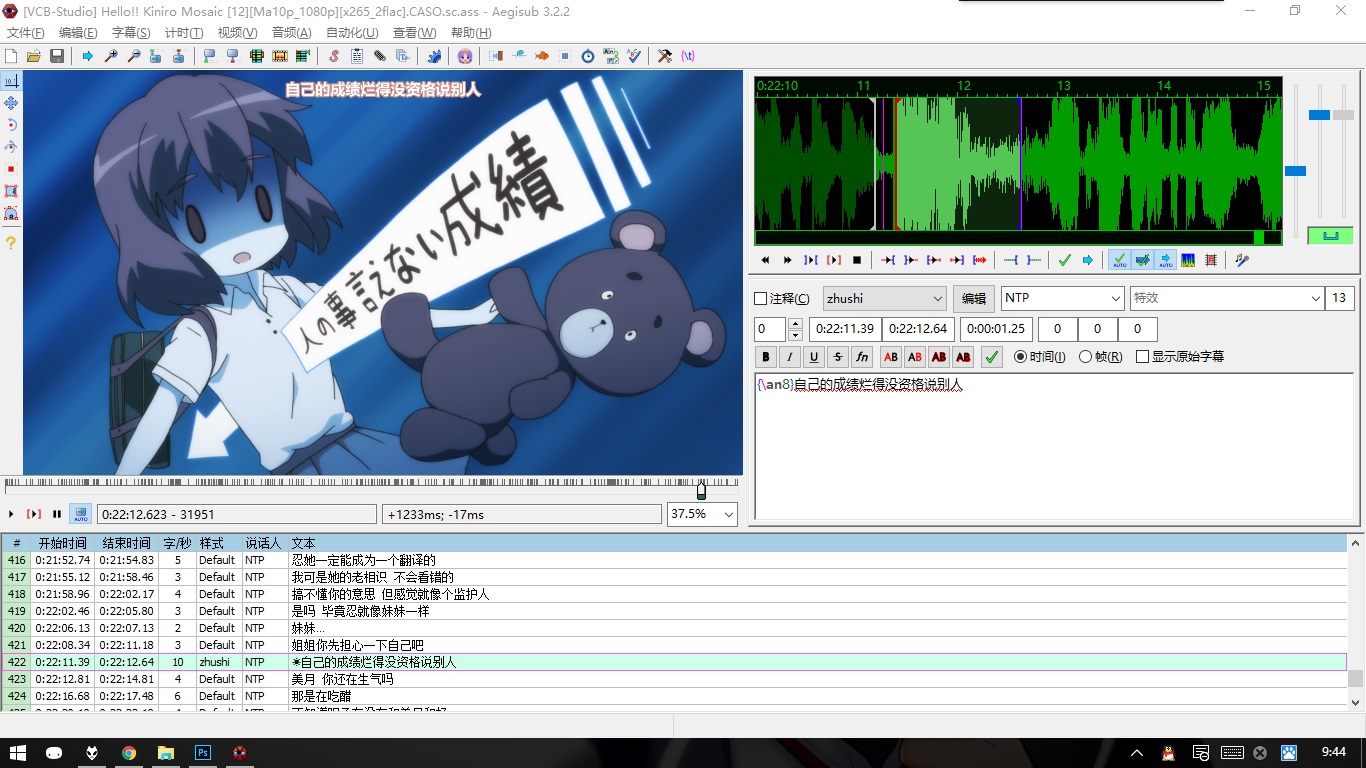
Task: Select subtitle row 423 美月 你还在生气吗
Action: [x=674, y=679]
